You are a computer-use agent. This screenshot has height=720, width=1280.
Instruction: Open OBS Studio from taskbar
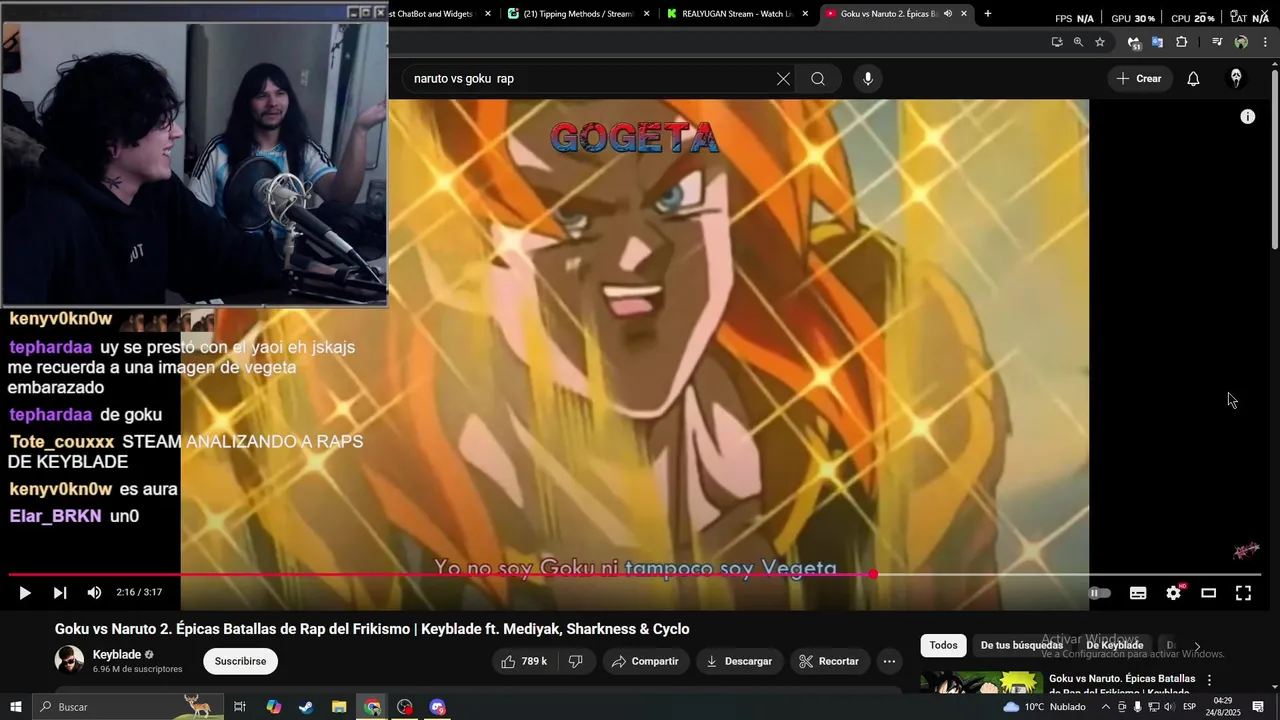coord(404,707)
